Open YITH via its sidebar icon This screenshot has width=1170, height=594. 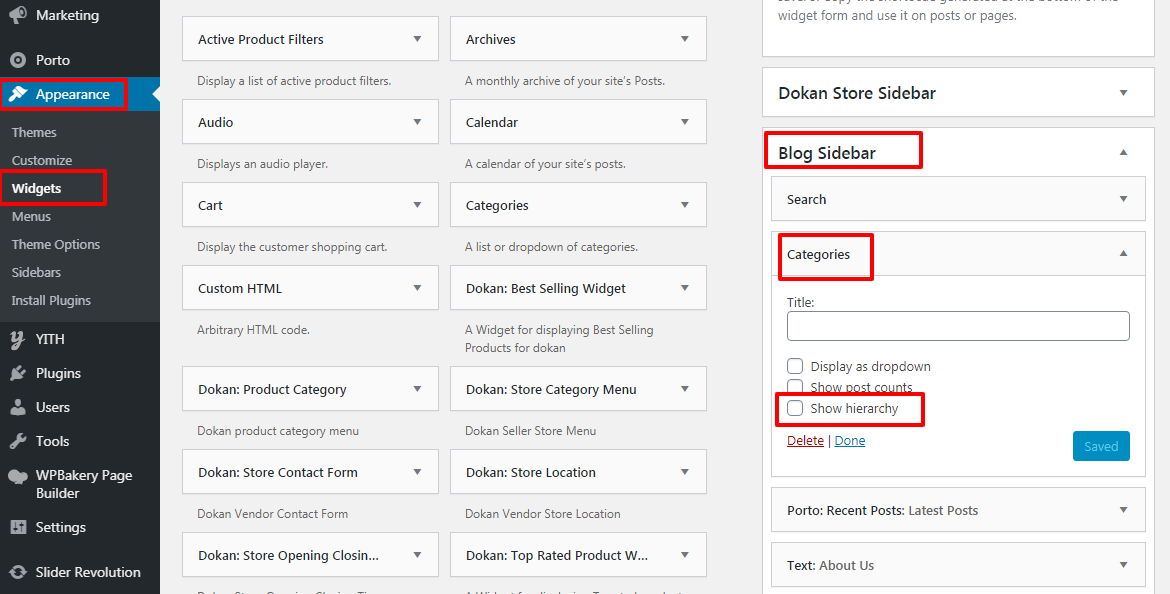(x=18, y=339)
